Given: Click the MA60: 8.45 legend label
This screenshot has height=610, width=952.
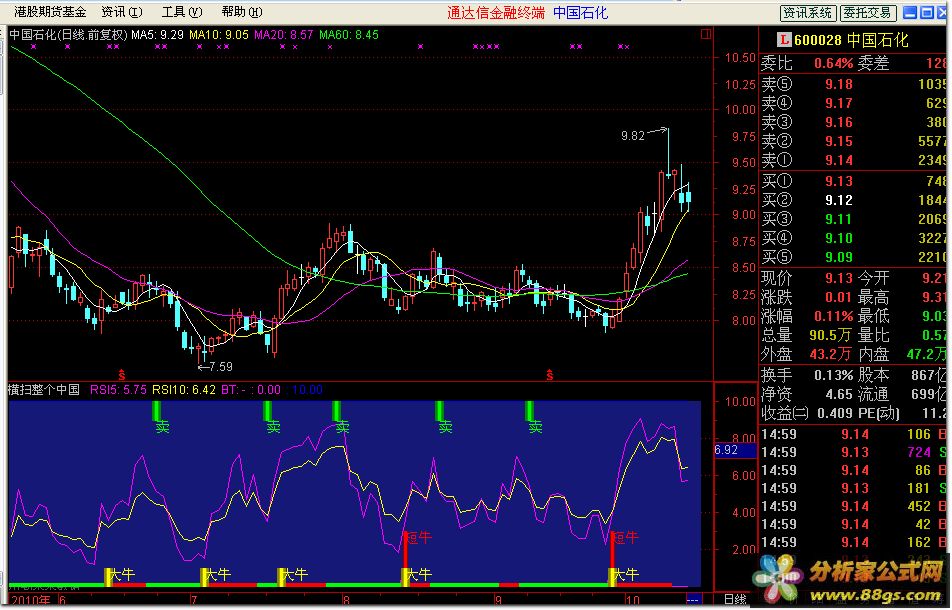Looking at the screenshot, I should pos(349,35).
